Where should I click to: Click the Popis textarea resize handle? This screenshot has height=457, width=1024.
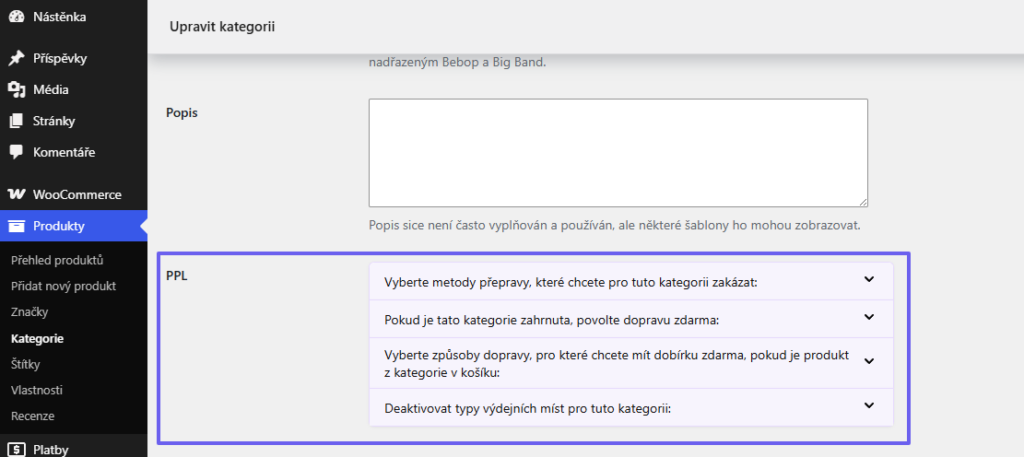(863, 202)
